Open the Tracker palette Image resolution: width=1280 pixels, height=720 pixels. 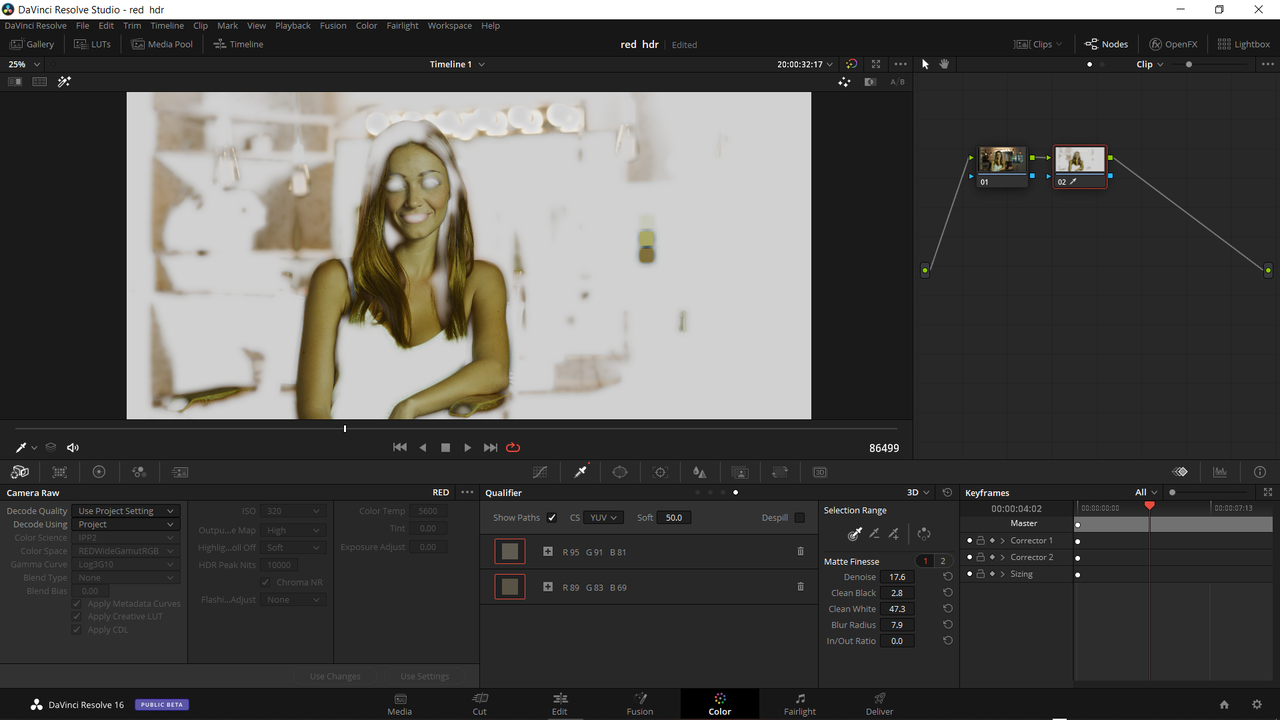660,472
